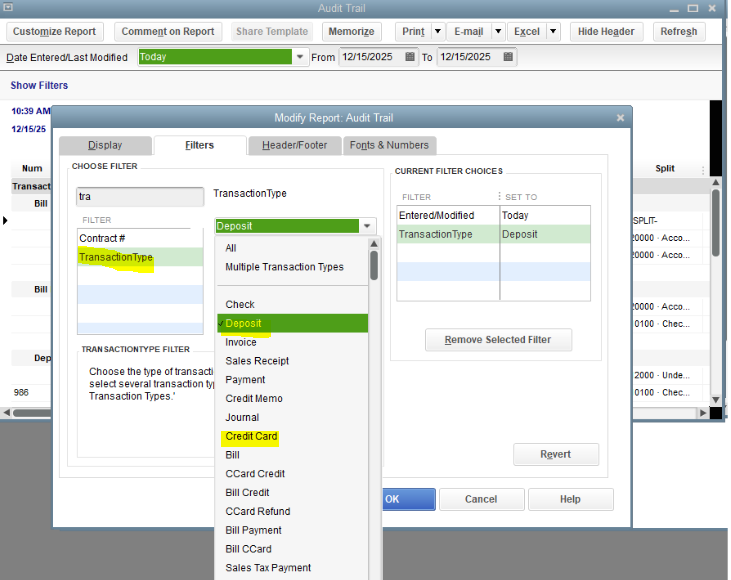Choose Multiple Transaction Types option
This screenshot has width=731, height=580.
292,267
